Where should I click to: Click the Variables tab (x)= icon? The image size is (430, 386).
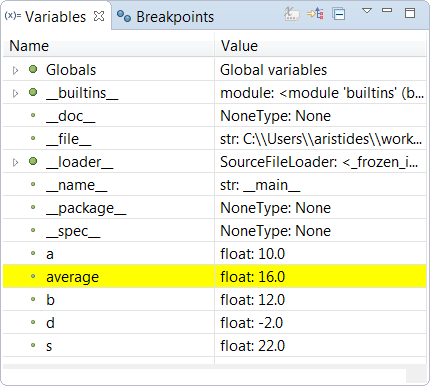13,16
